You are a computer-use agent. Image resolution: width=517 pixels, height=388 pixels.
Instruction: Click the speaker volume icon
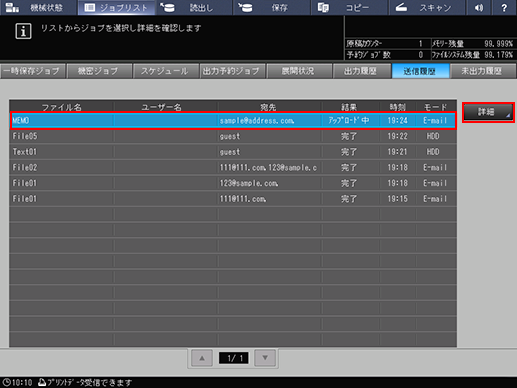click(479, 7)
